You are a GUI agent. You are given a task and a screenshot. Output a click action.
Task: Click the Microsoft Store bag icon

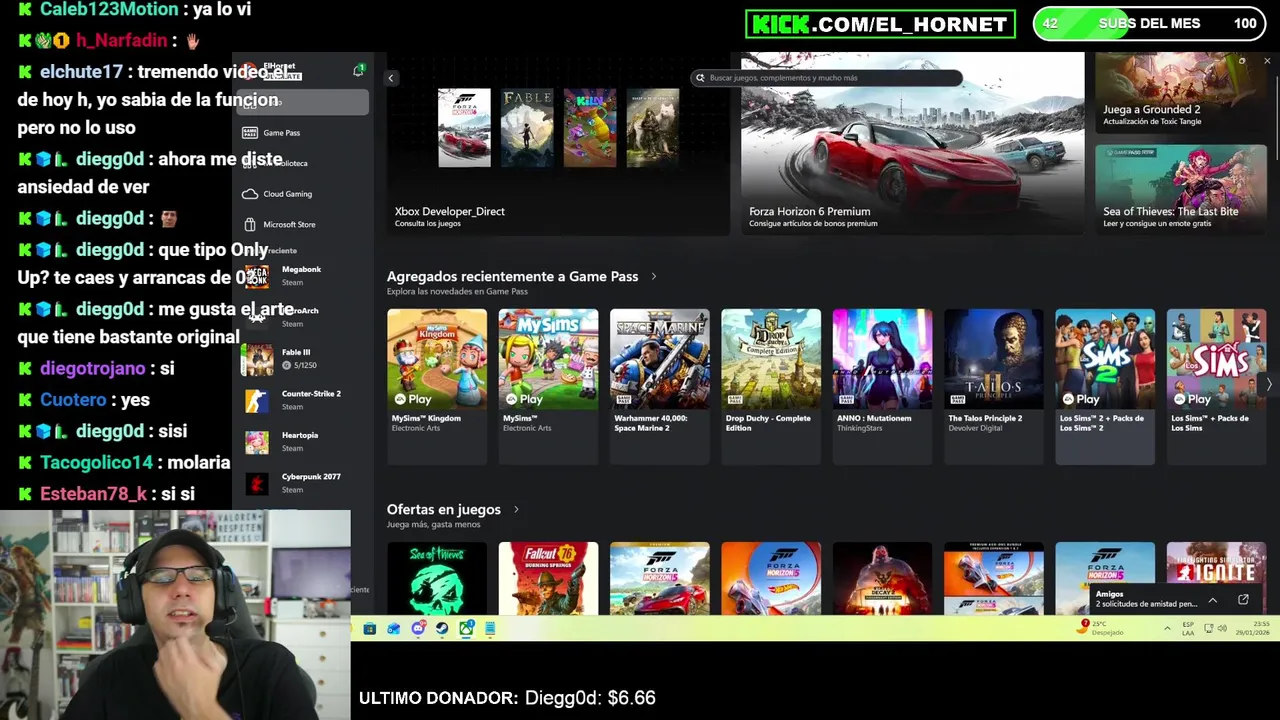click(250, 224)
